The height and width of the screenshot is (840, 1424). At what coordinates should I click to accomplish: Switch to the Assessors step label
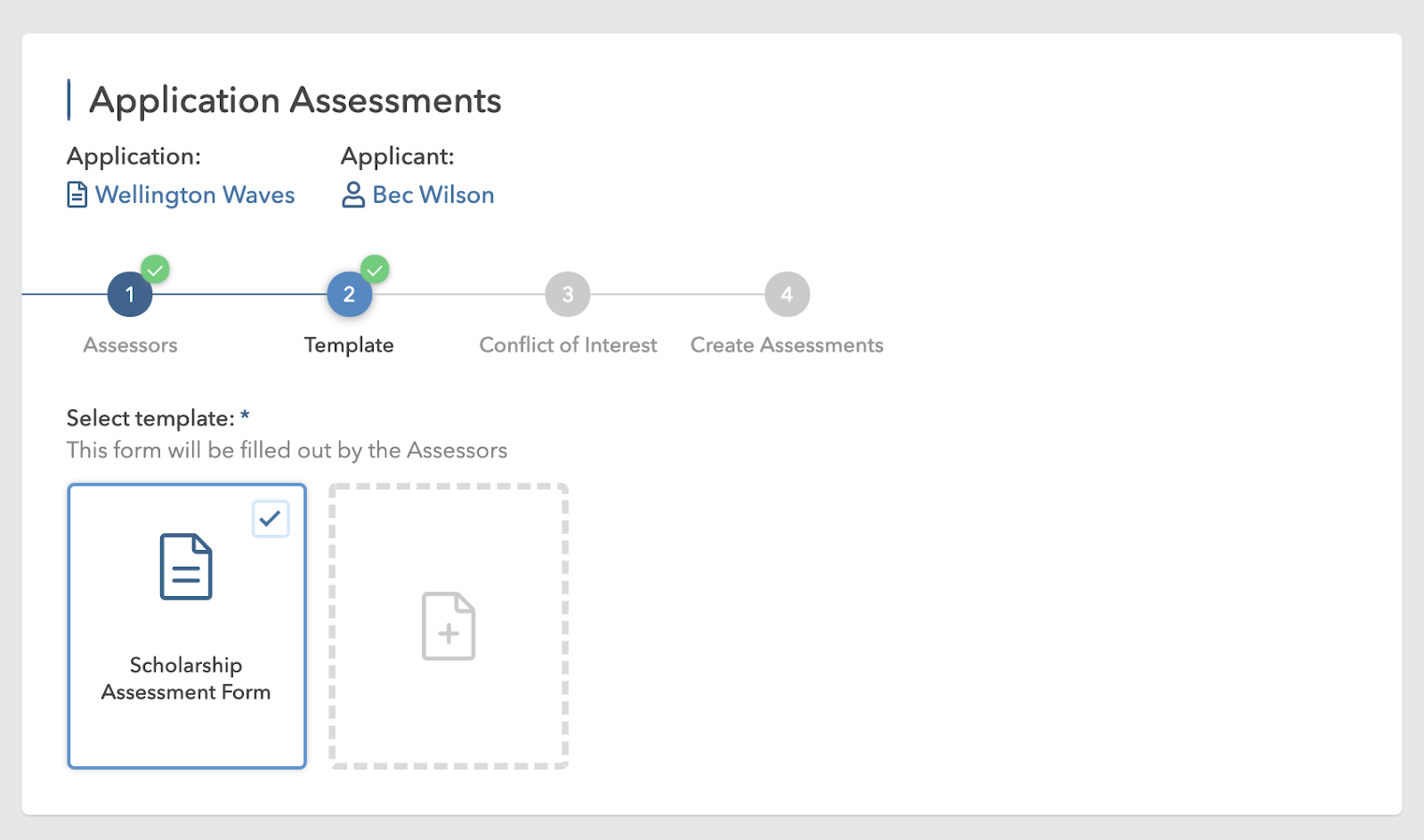130,345
